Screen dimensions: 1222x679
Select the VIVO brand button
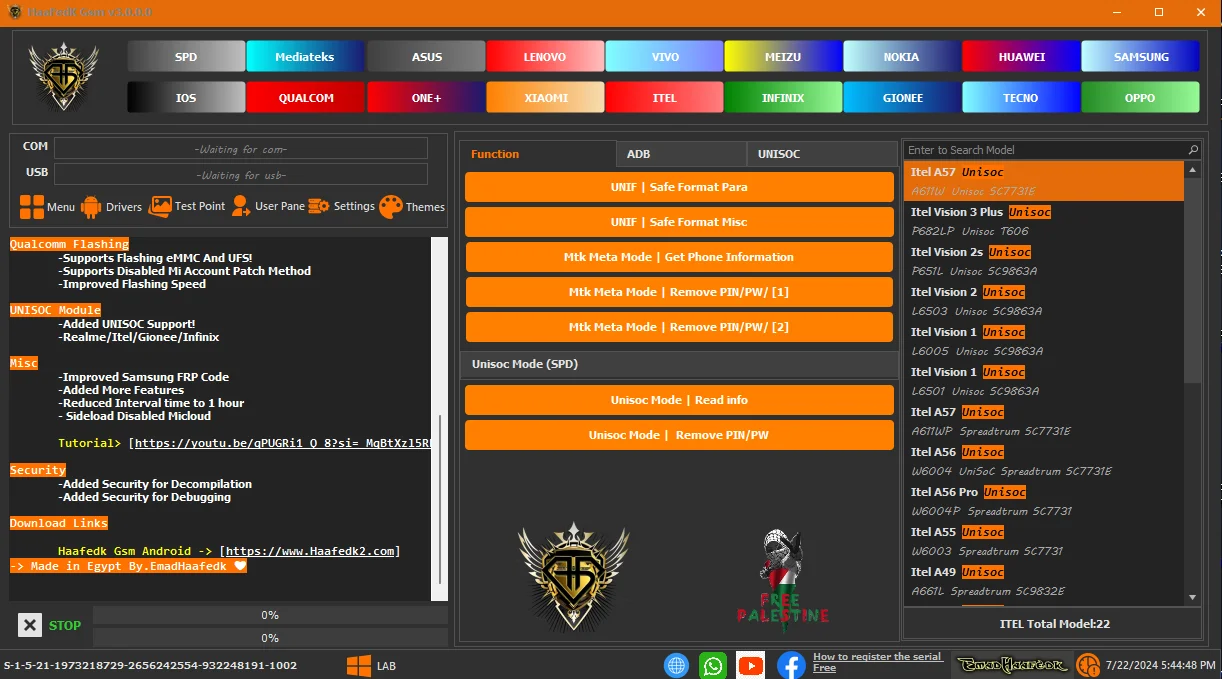click(665, 57)
